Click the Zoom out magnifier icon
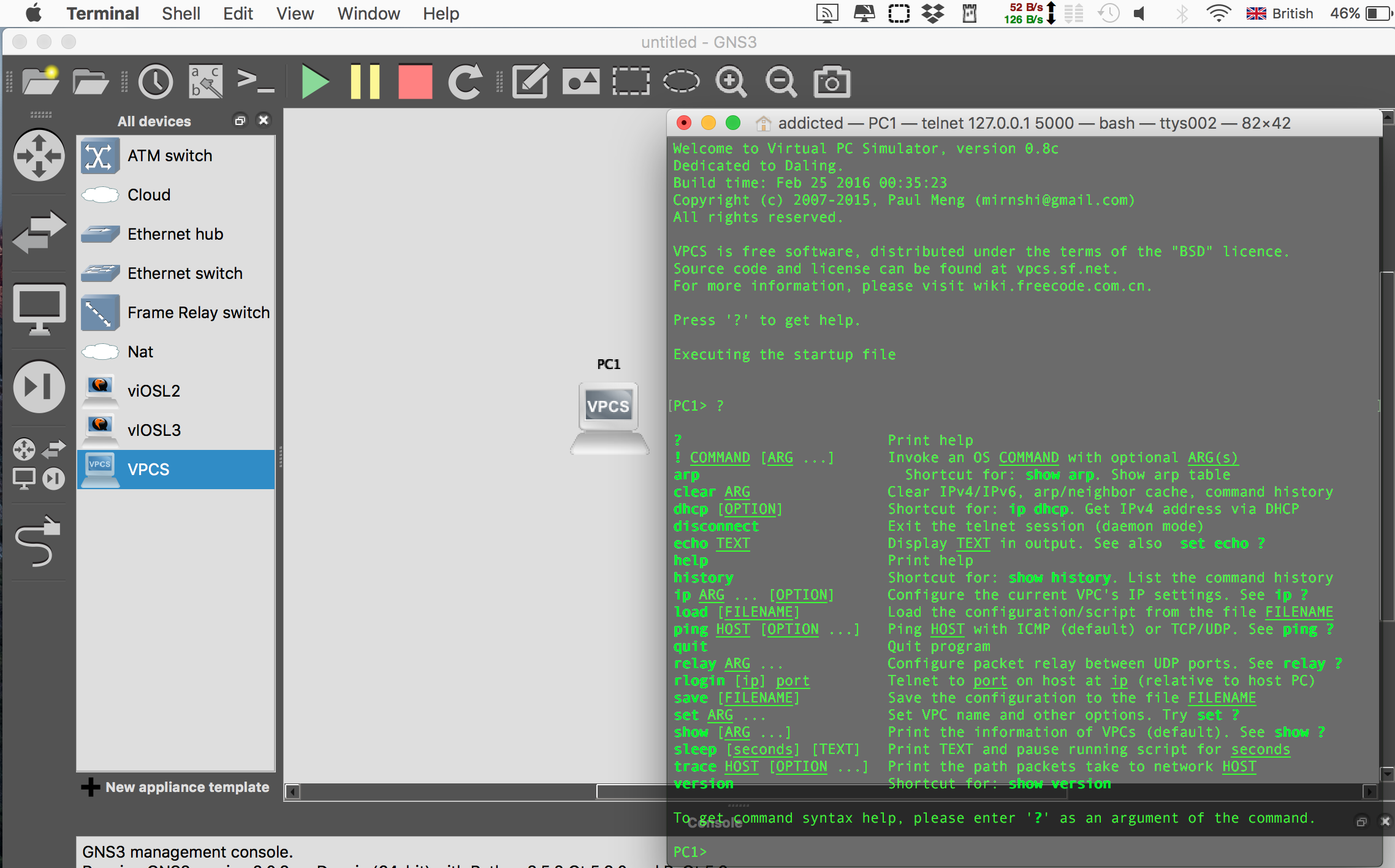1395x868 pixels. pyautogui.click(x=781, y=82)
